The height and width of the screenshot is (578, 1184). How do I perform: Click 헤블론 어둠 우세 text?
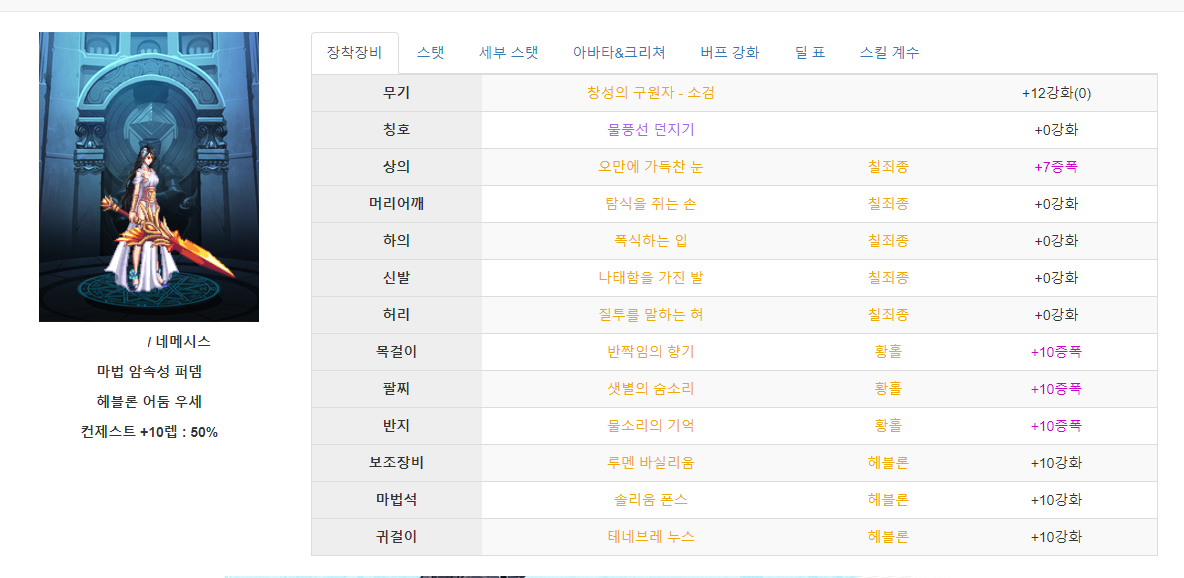150,402
